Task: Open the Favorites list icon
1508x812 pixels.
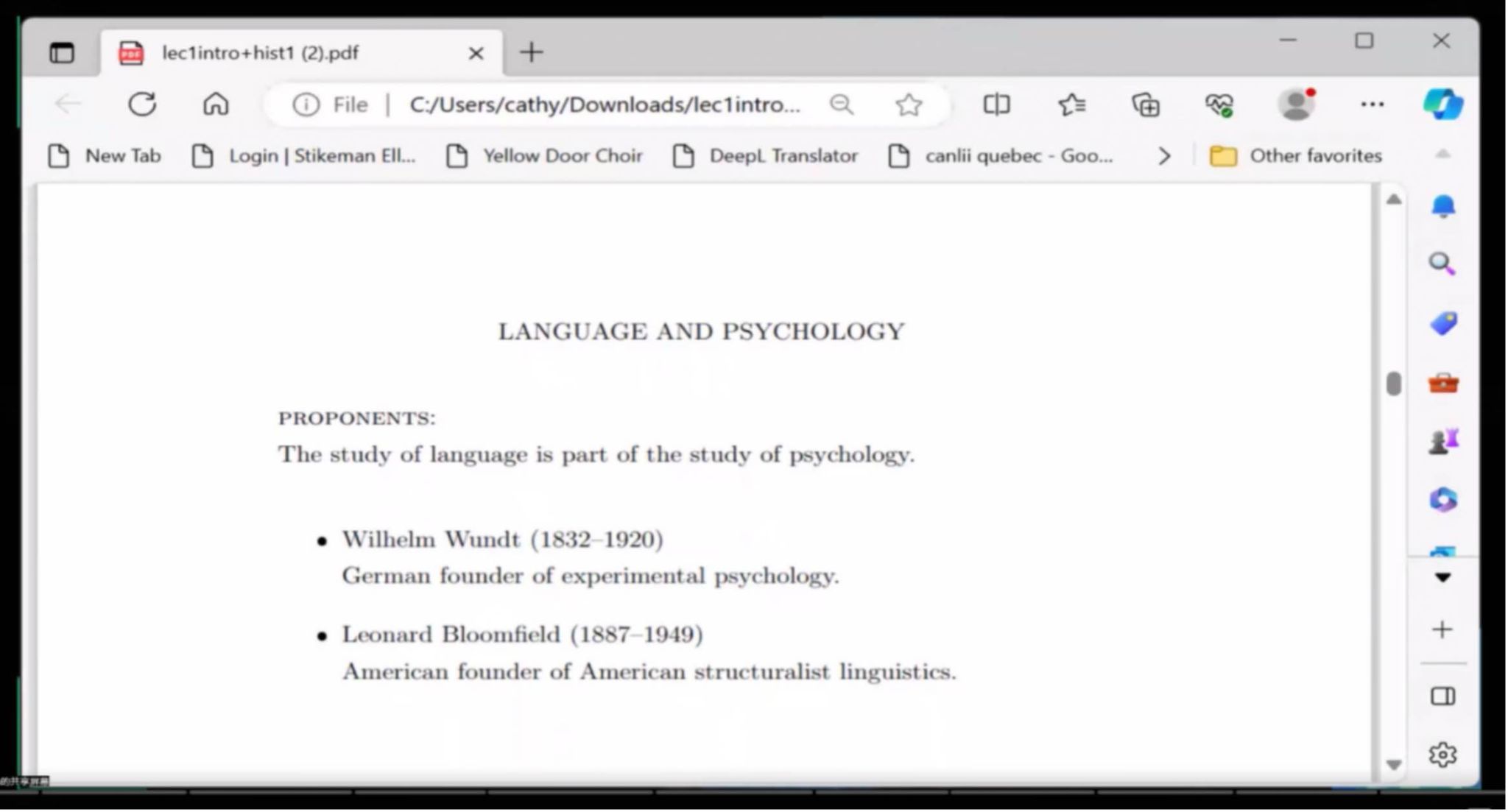Action: coord(1071,105)
